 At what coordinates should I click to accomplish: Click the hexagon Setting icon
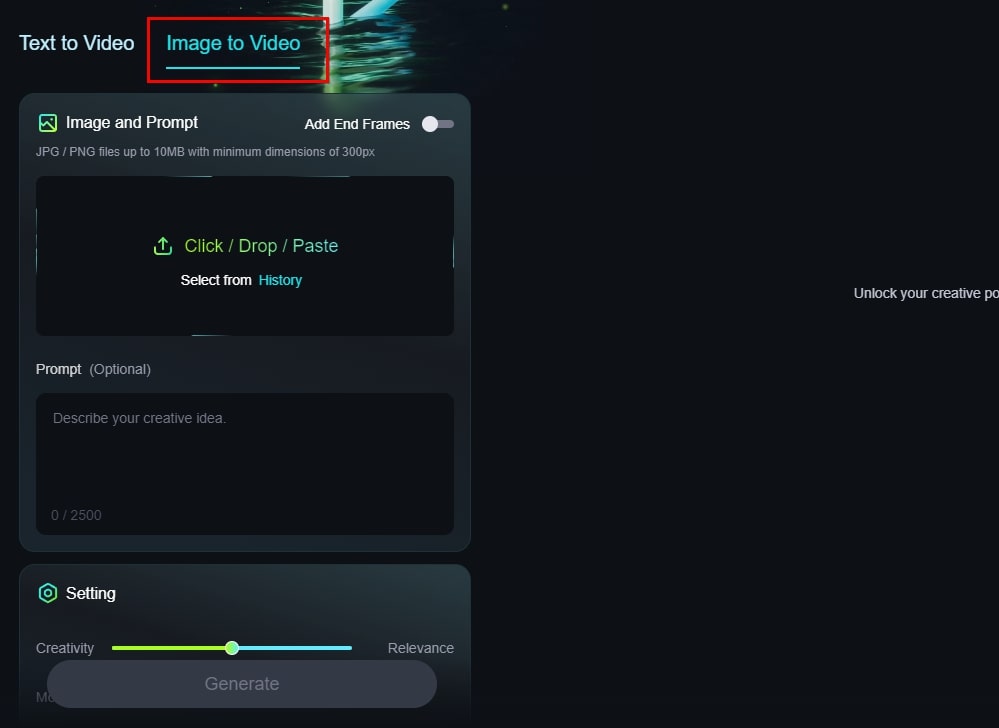click(48, 593)
